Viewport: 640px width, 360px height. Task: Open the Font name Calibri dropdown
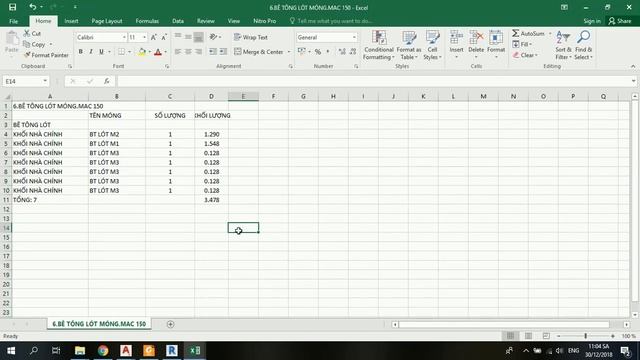click(124, 37)
